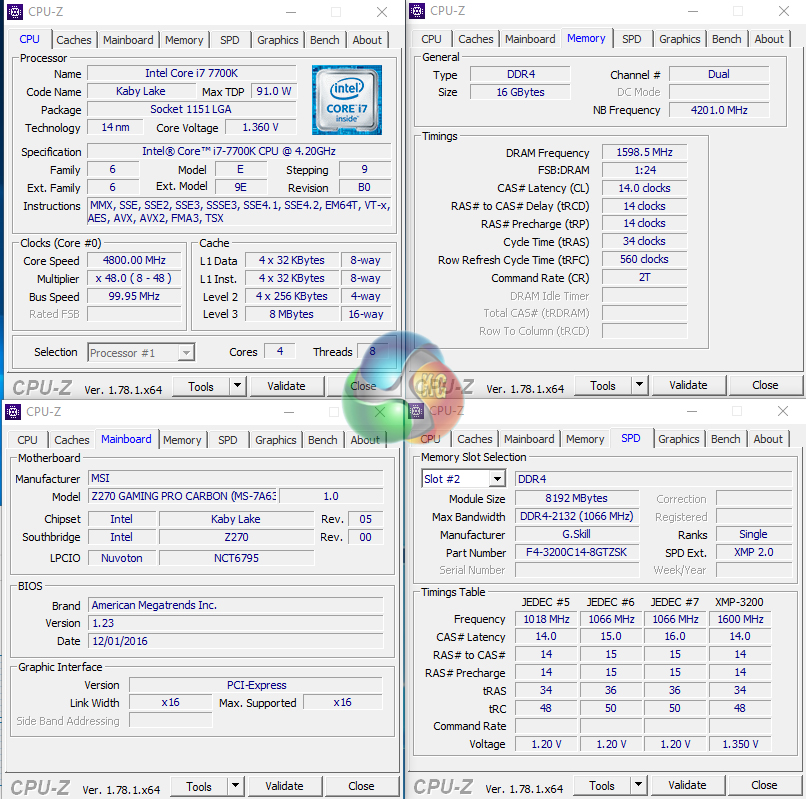
Task: Click CPU-Z title bar icon in Mainboard tab window
Action: pos(14,411)
